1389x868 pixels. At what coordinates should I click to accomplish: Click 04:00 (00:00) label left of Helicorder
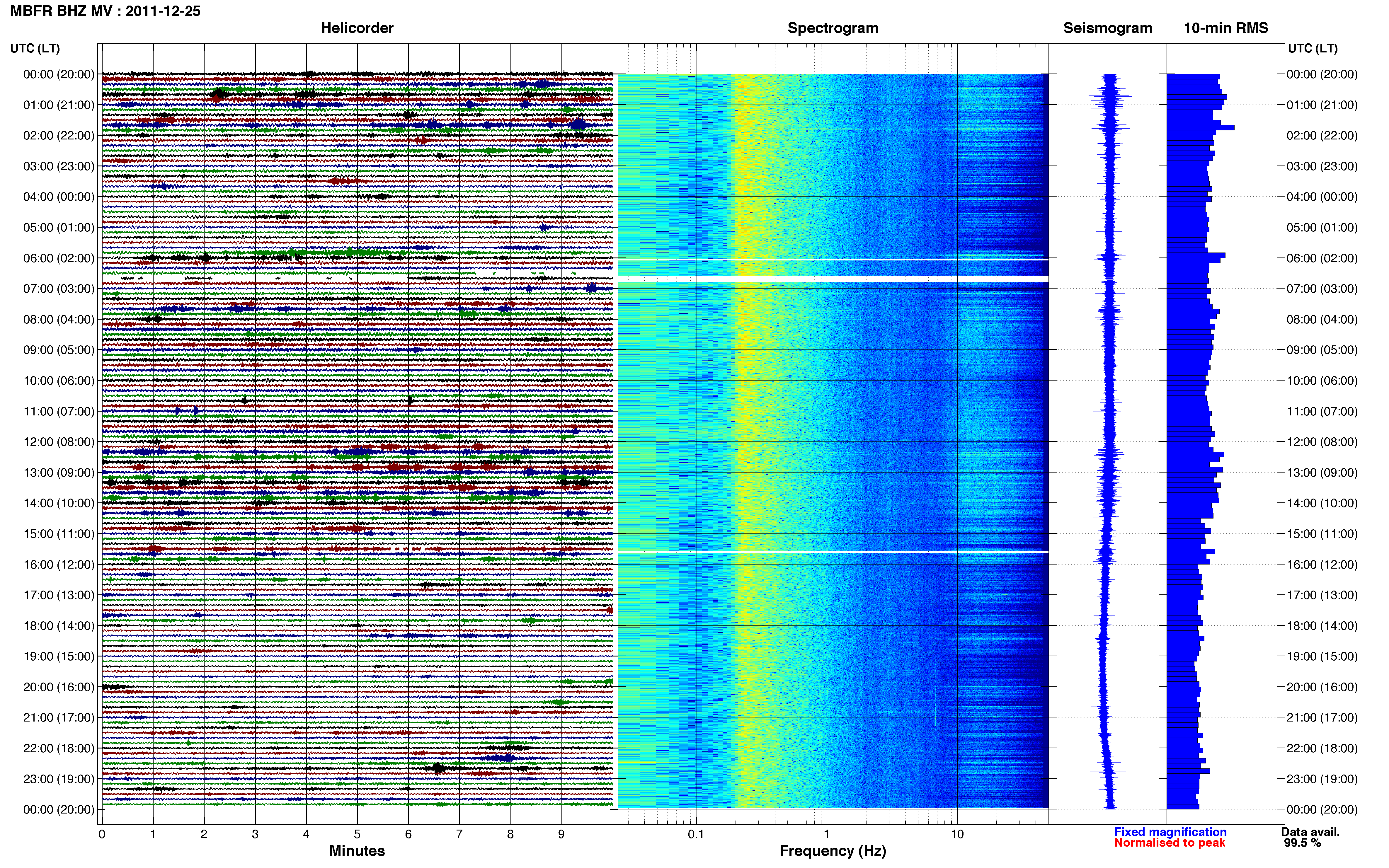pos(59,197)
